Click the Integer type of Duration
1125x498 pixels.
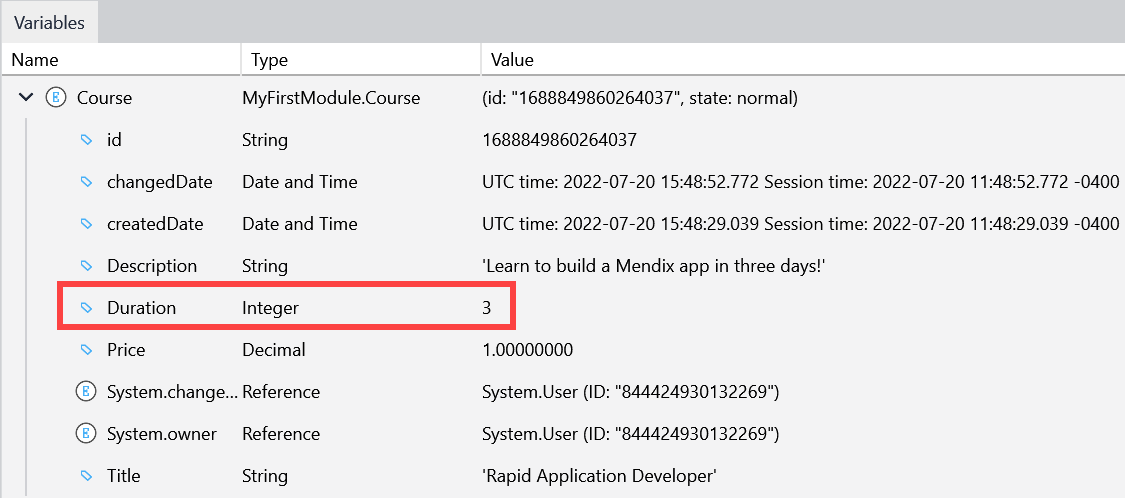pos(270,308)
